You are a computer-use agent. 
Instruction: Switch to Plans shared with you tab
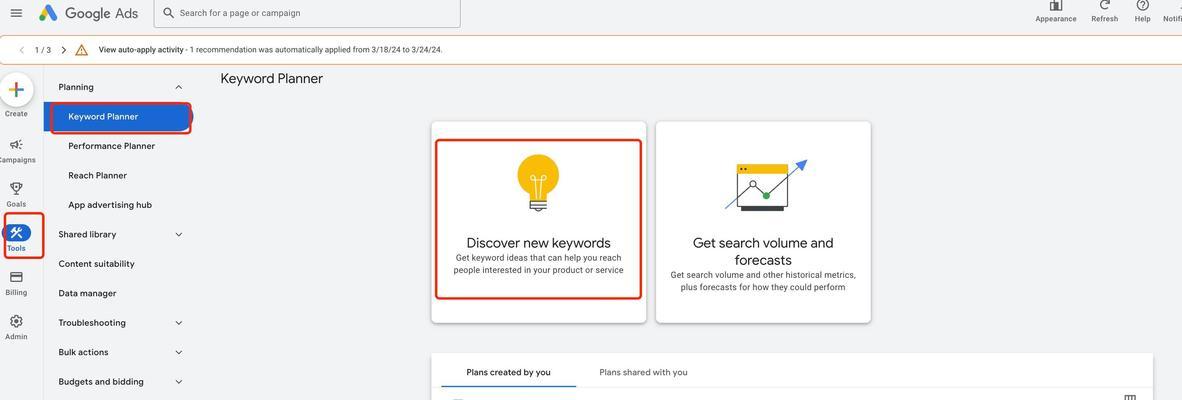coord(643,372)
